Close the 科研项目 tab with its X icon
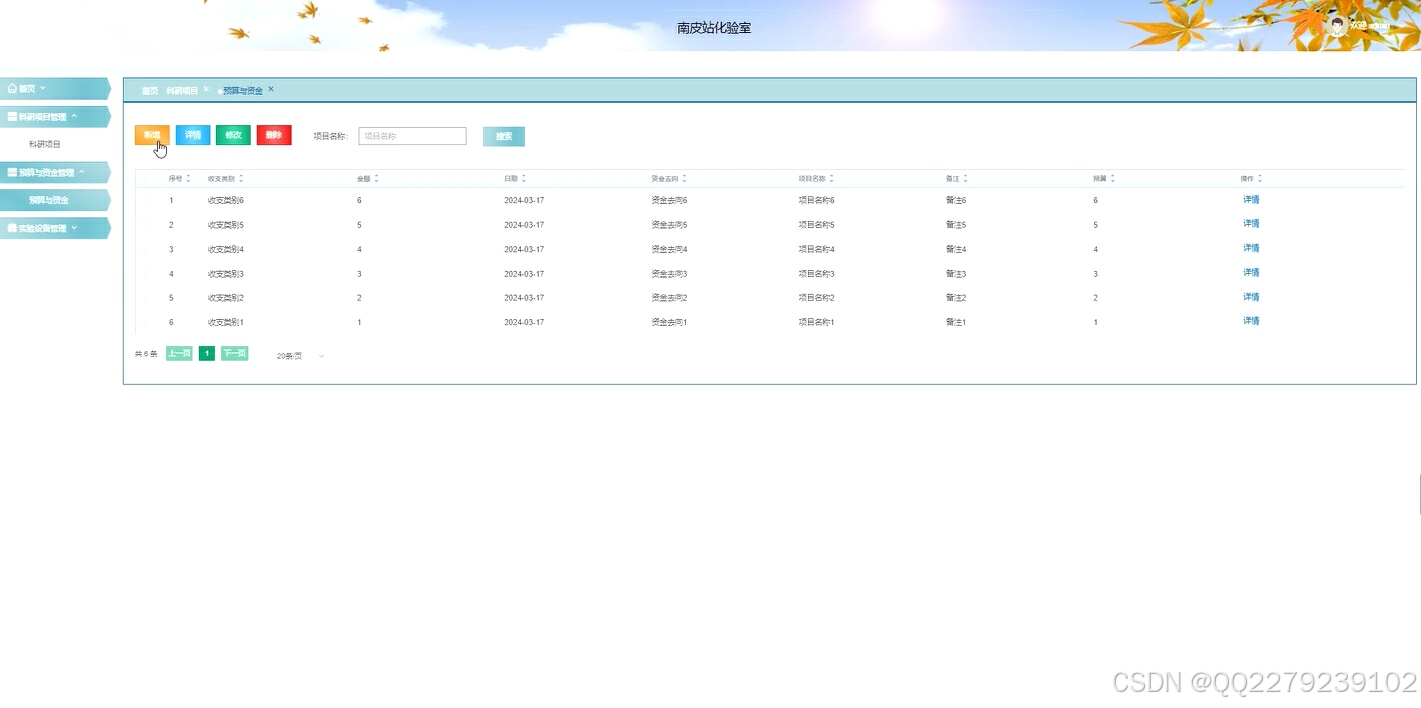Viewport: 1421px width, 708px height. [206, 88]
